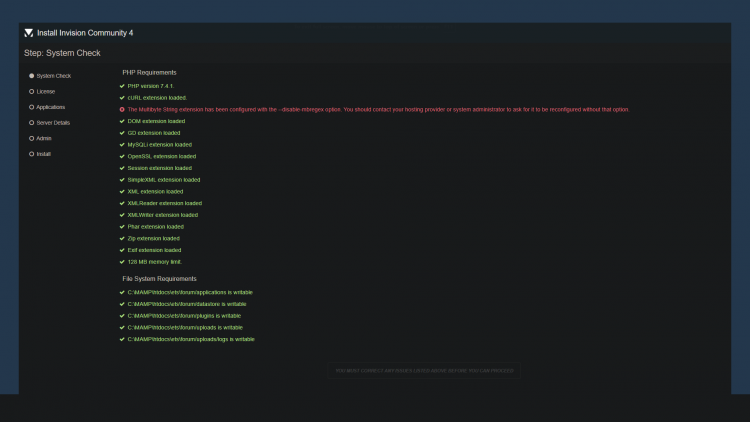Click the PHP Requirements heading
The height and width of the screenshot is (422, 750).
[x=149, y=72]
